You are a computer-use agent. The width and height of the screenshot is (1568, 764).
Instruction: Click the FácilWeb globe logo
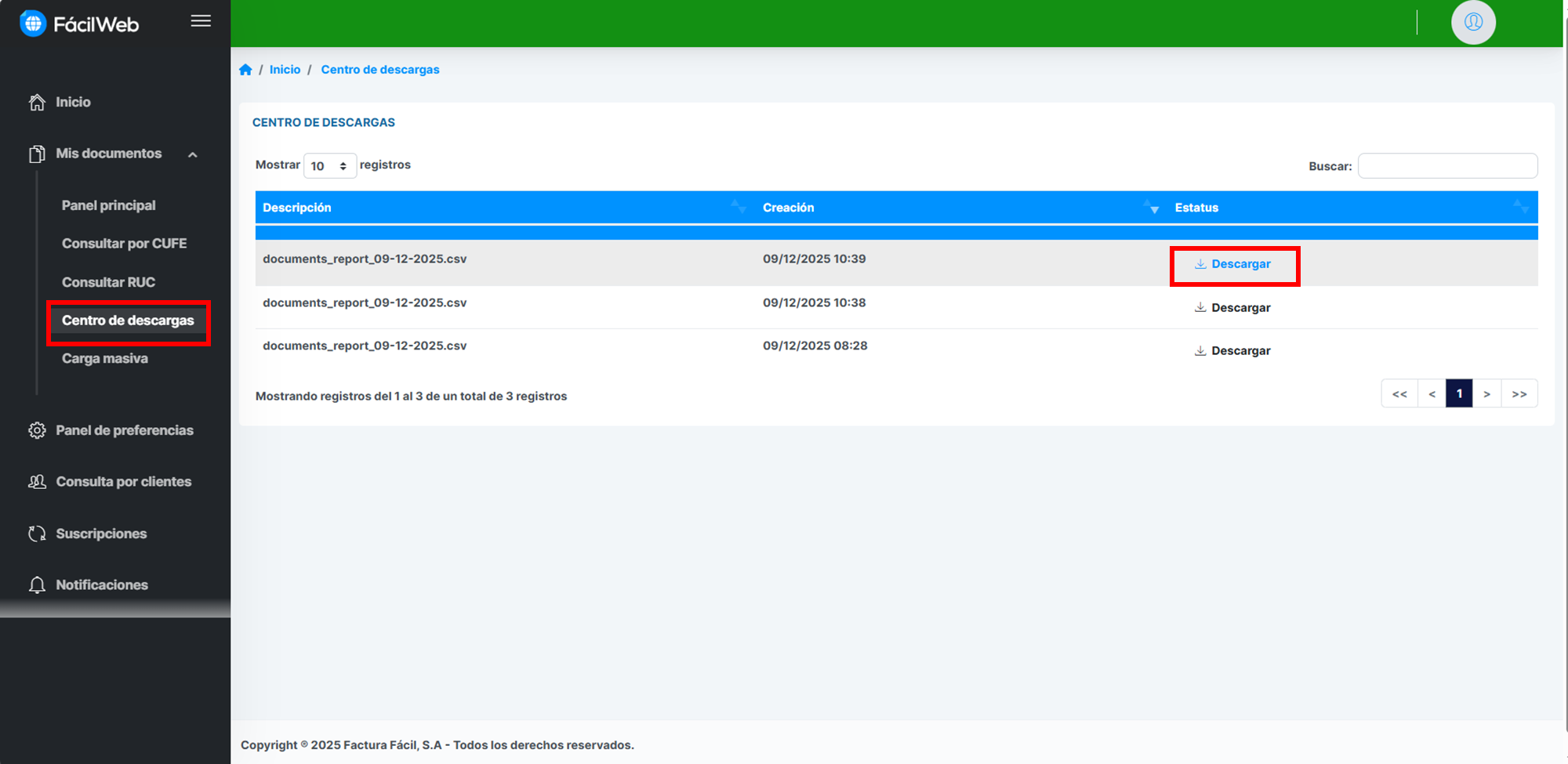(x=33, y=24)
